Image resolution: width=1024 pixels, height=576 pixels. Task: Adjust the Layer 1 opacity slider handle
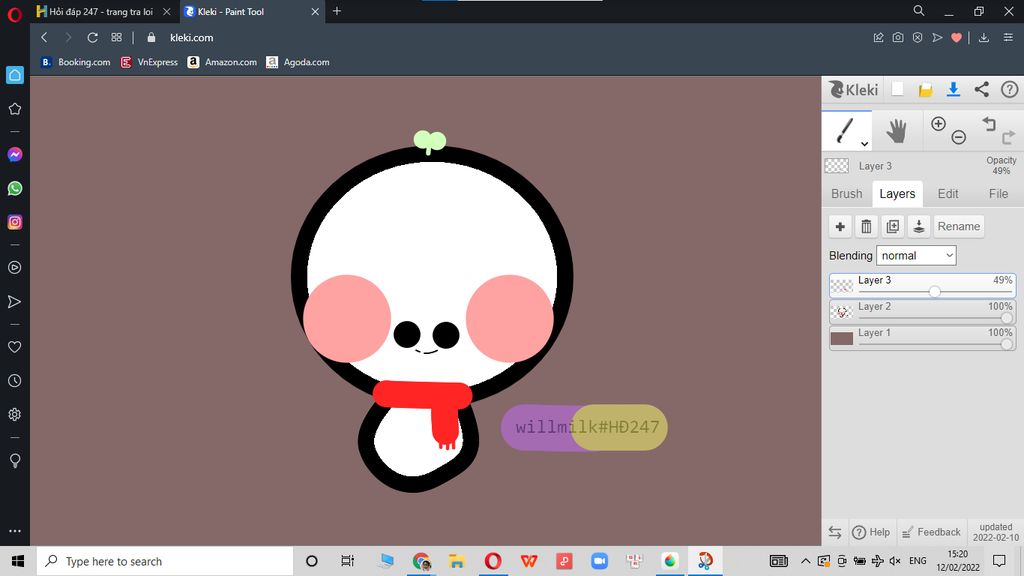tap(1006, 344)
